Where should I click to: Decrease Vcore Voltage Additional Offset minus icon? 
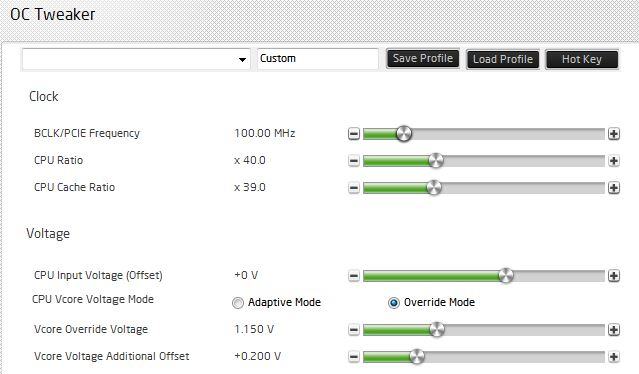click(354, 357)
